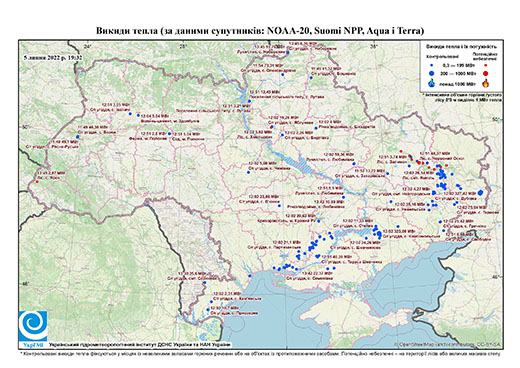Click the red marker under 13:45 2,87 МВт label

(37, 182)
